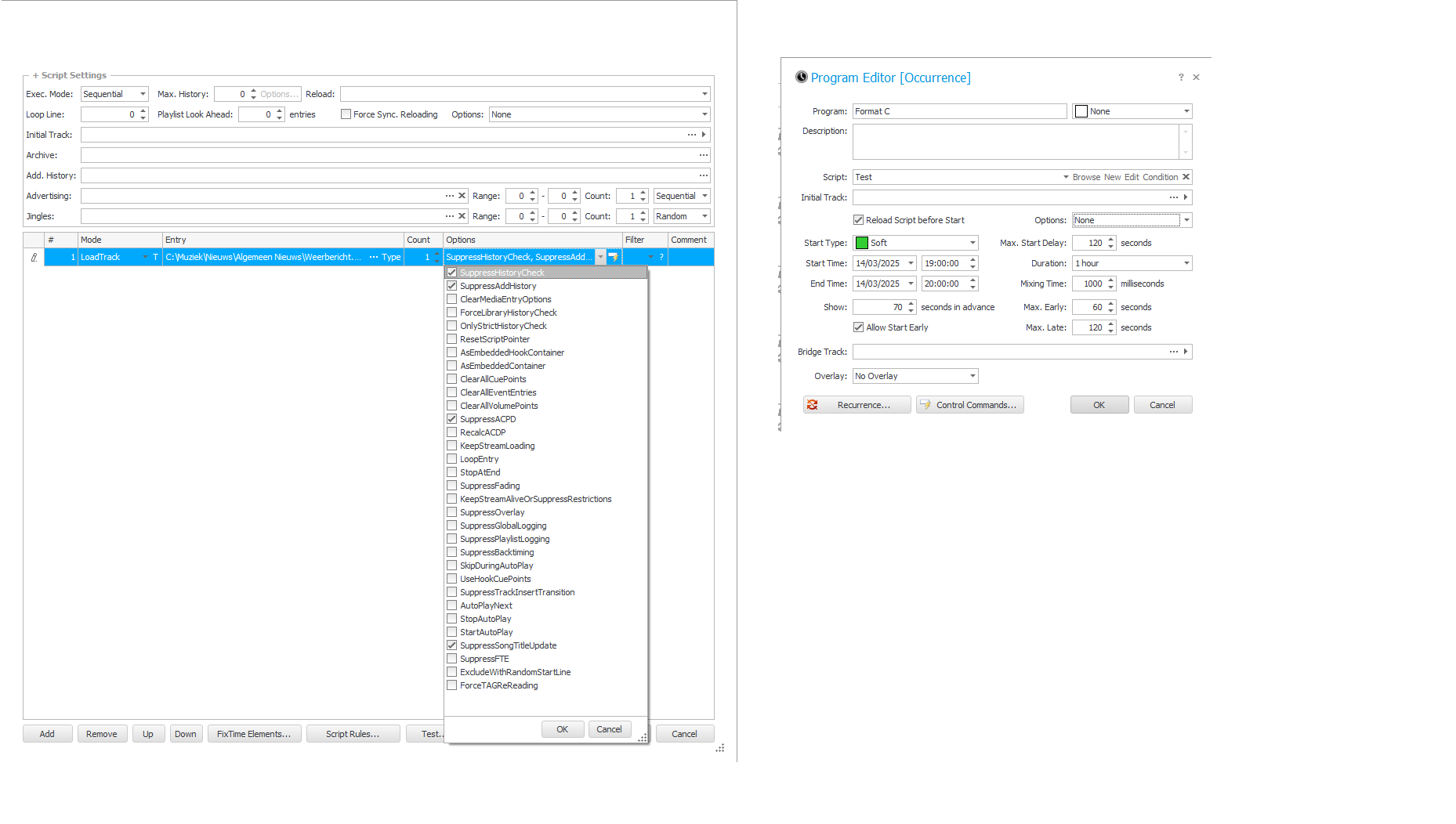Image resolution: width=1456 pixels, height=824 pixels.
Task: Click the green Soft start type swatch
Action: pos(862,243)
